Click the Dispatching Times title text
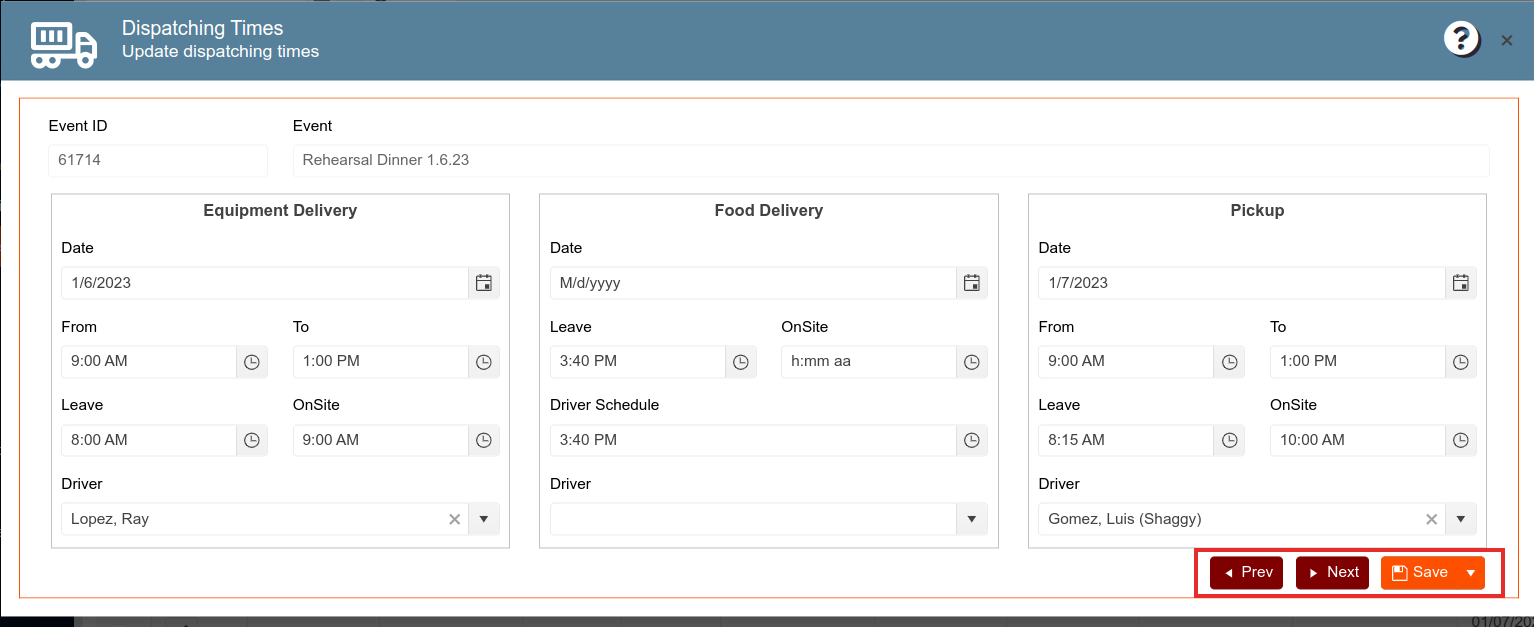The image size is (1534, 627). (203, 28)
